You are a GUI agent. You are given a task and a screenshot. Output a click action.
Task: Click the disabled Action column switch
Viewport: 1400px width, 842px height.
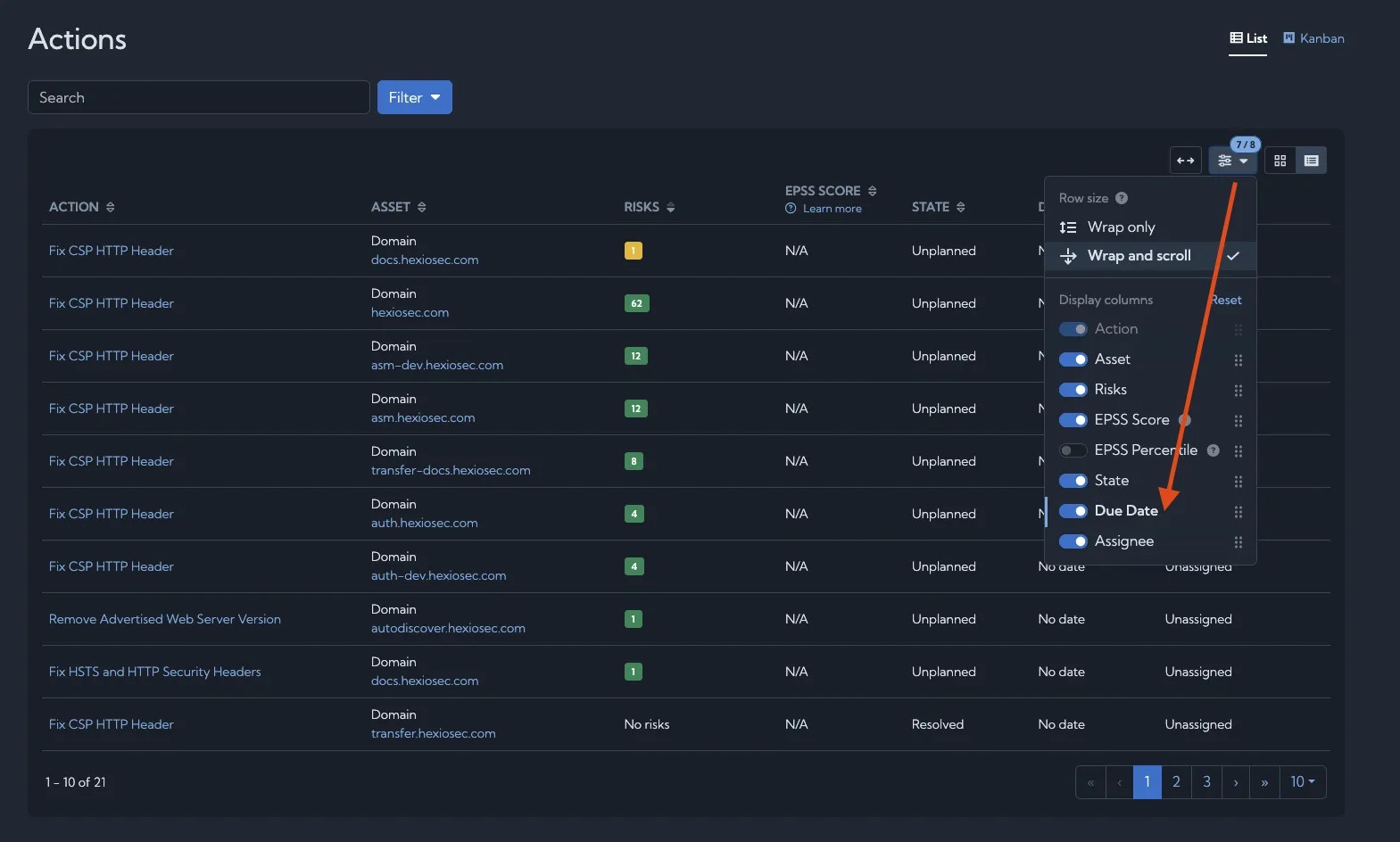point(1073,329)
